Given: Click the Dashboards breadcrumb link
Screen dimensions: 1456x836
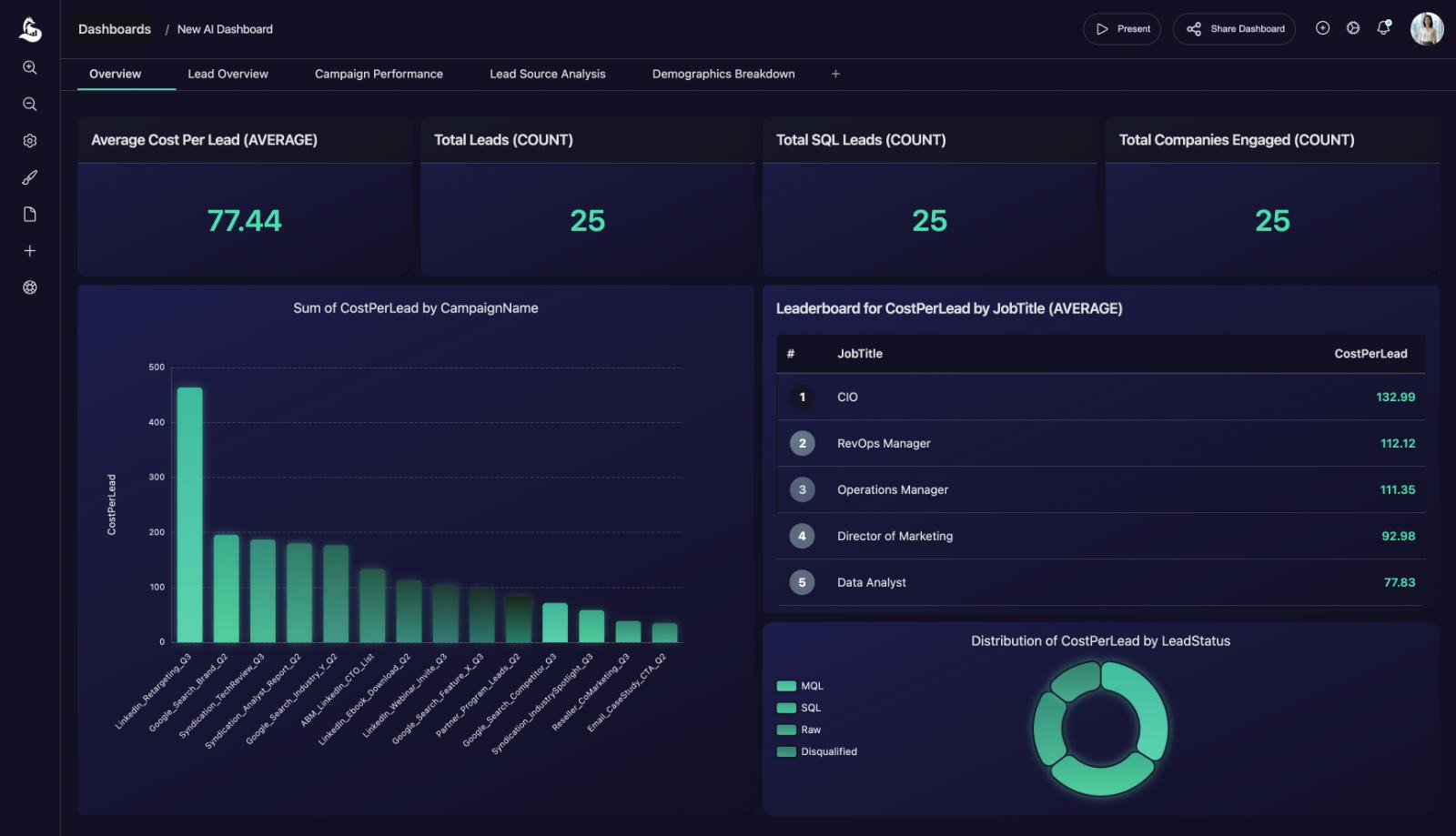Looking at the screenshot, I should (x=115, y=29).
